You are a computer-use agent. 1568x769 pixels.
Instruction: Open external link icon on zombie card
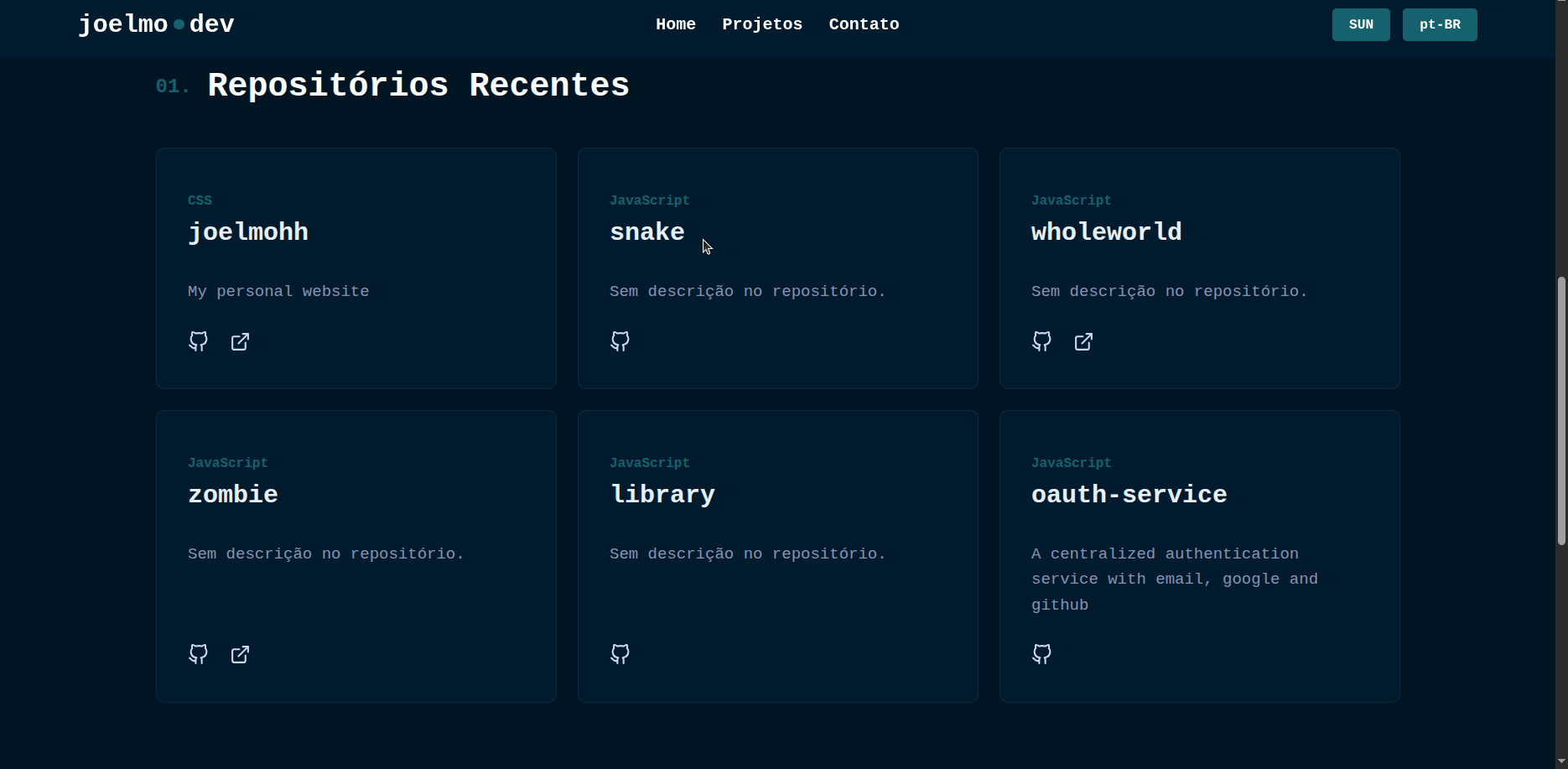pos(240,654)
